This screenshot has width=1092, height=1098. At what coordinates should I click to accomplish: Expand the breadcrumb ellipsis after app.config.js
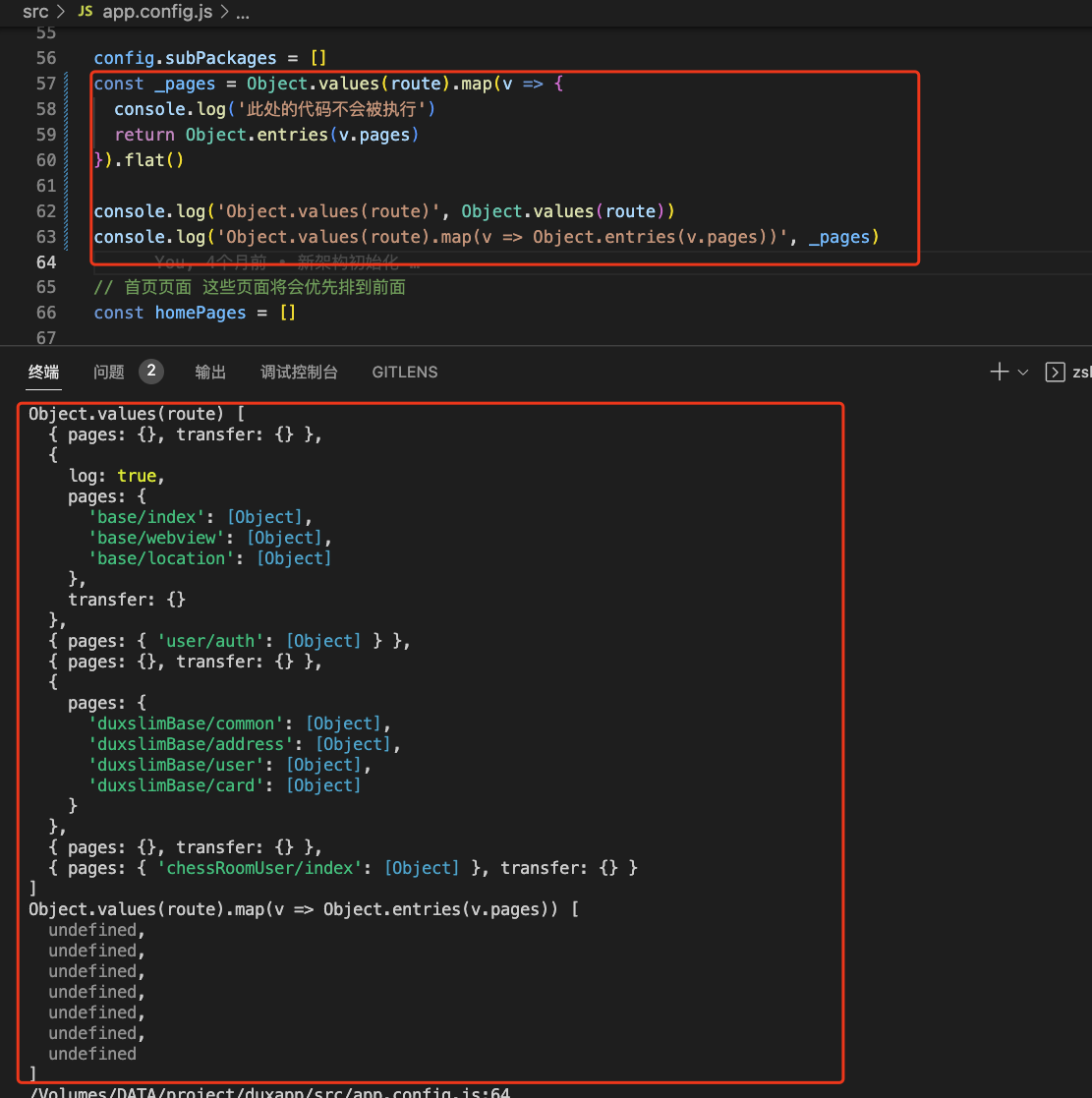[242, 13]
